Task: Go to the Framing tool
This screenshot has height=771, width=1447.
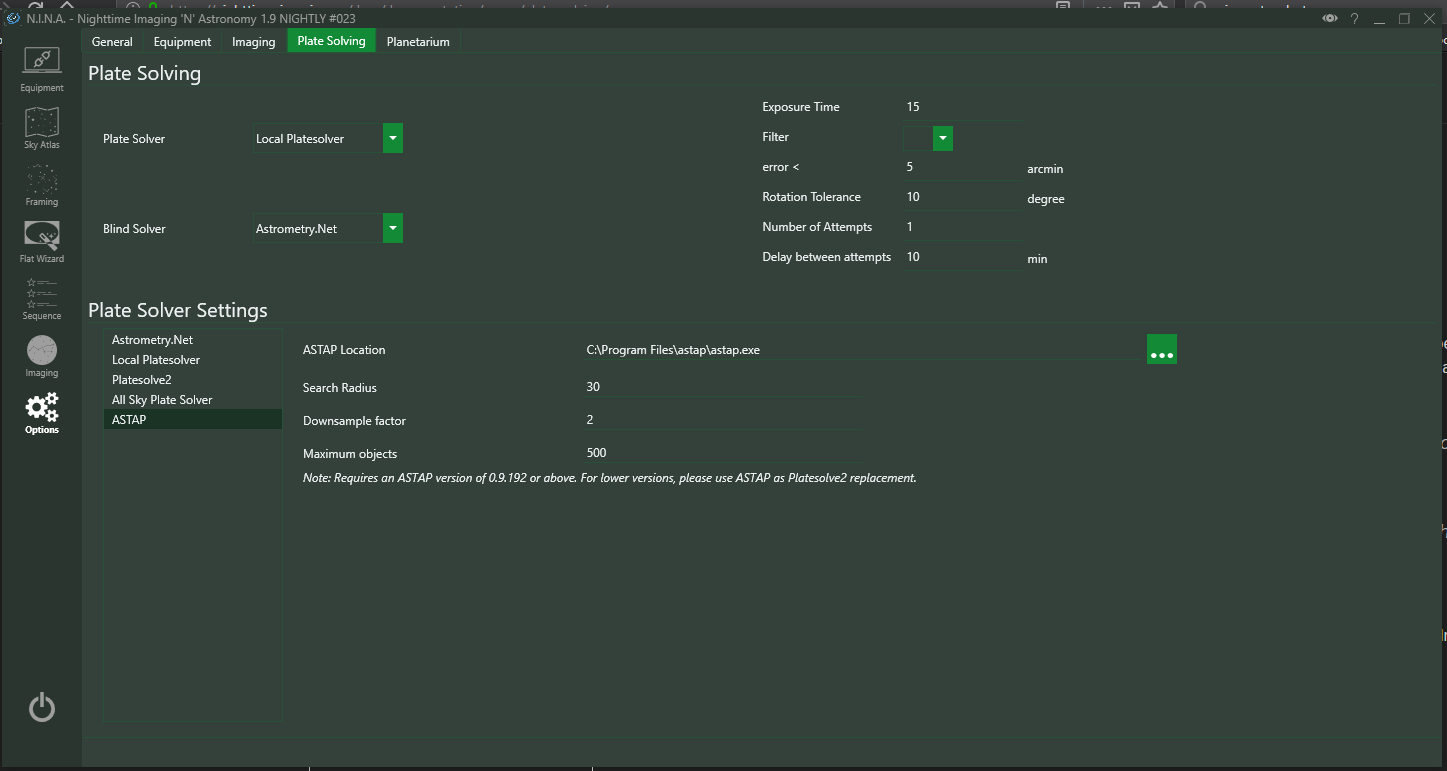Action: click(41, 184)
